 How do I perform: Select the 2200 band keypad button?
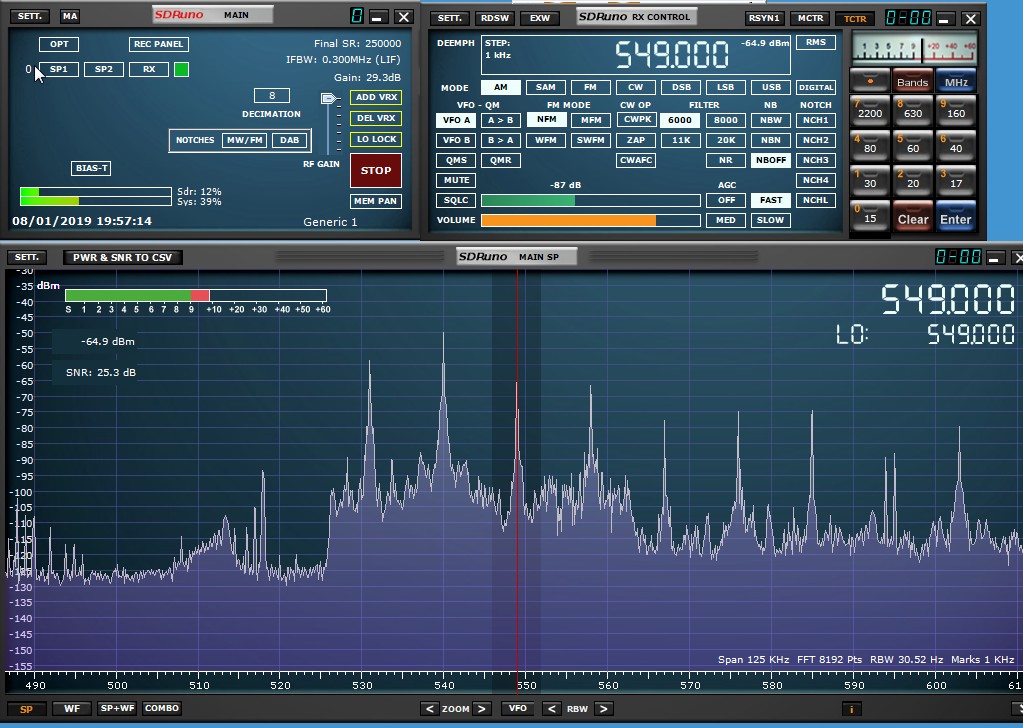pos(870,112)
